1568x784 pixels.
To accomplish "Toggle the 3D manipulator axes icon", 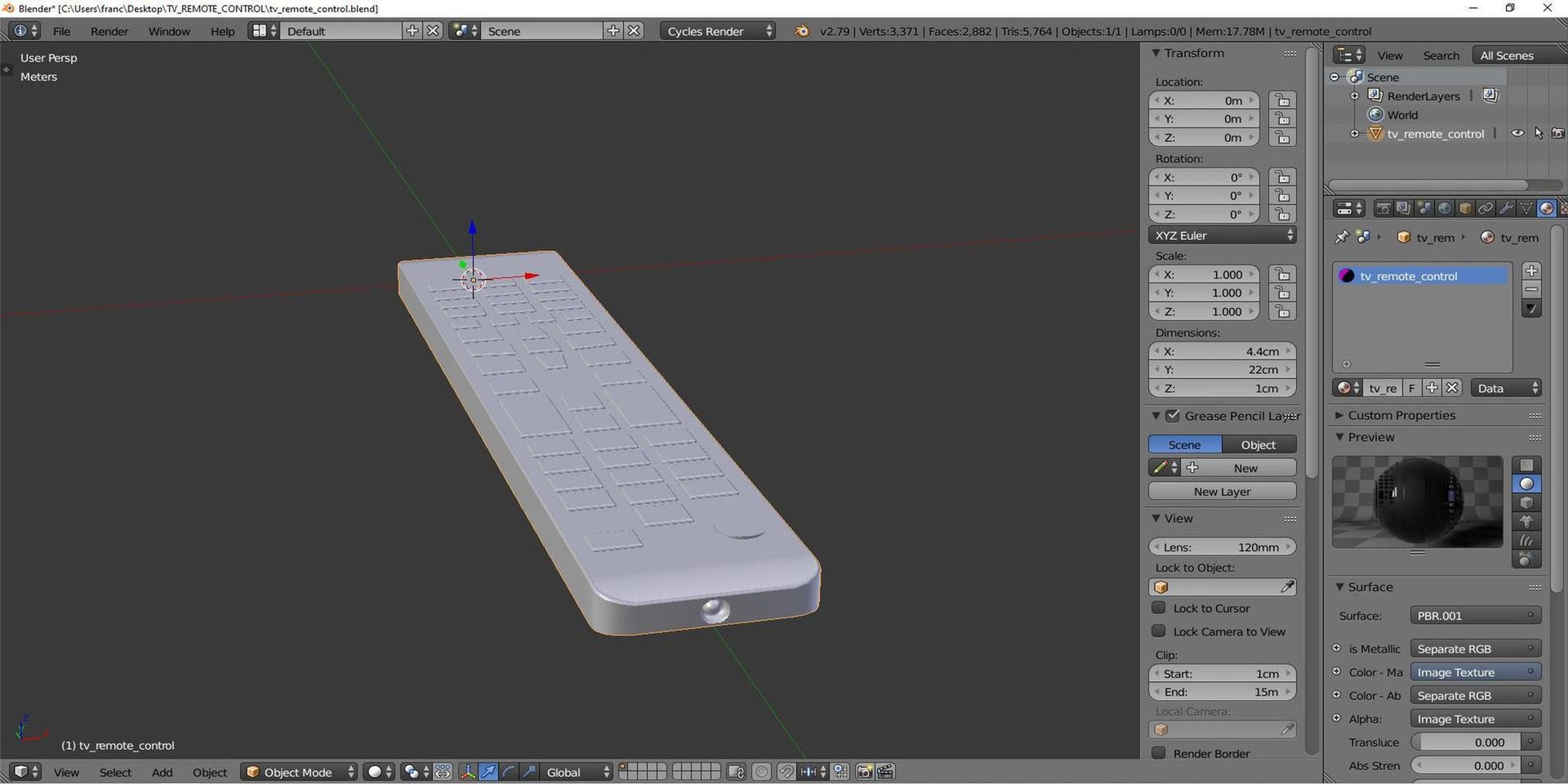I will pyautogui.click(x=468, y=772).
